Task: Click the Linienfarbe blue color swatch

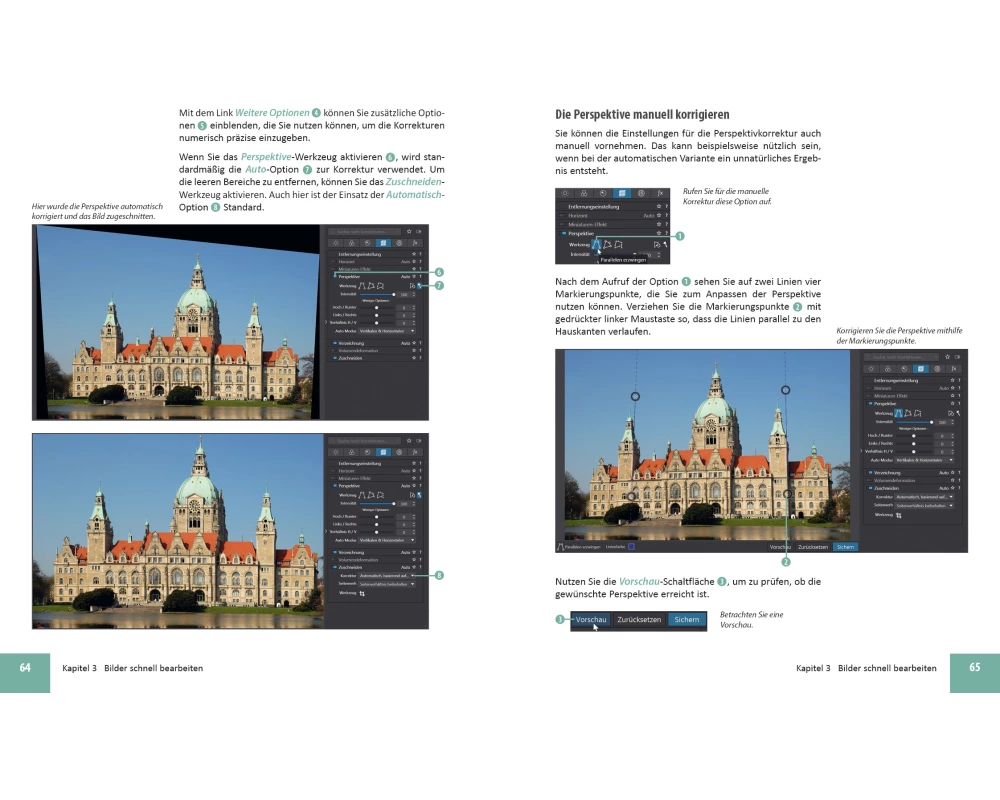Action: 631,547
